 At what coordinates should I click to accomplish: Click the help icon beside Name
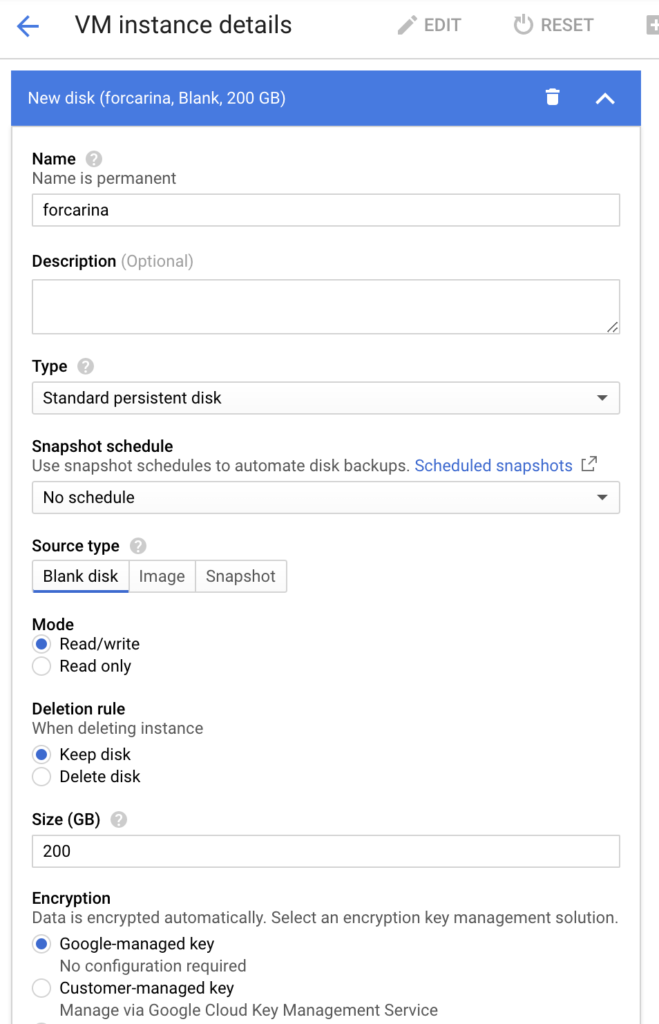(94, 159)
